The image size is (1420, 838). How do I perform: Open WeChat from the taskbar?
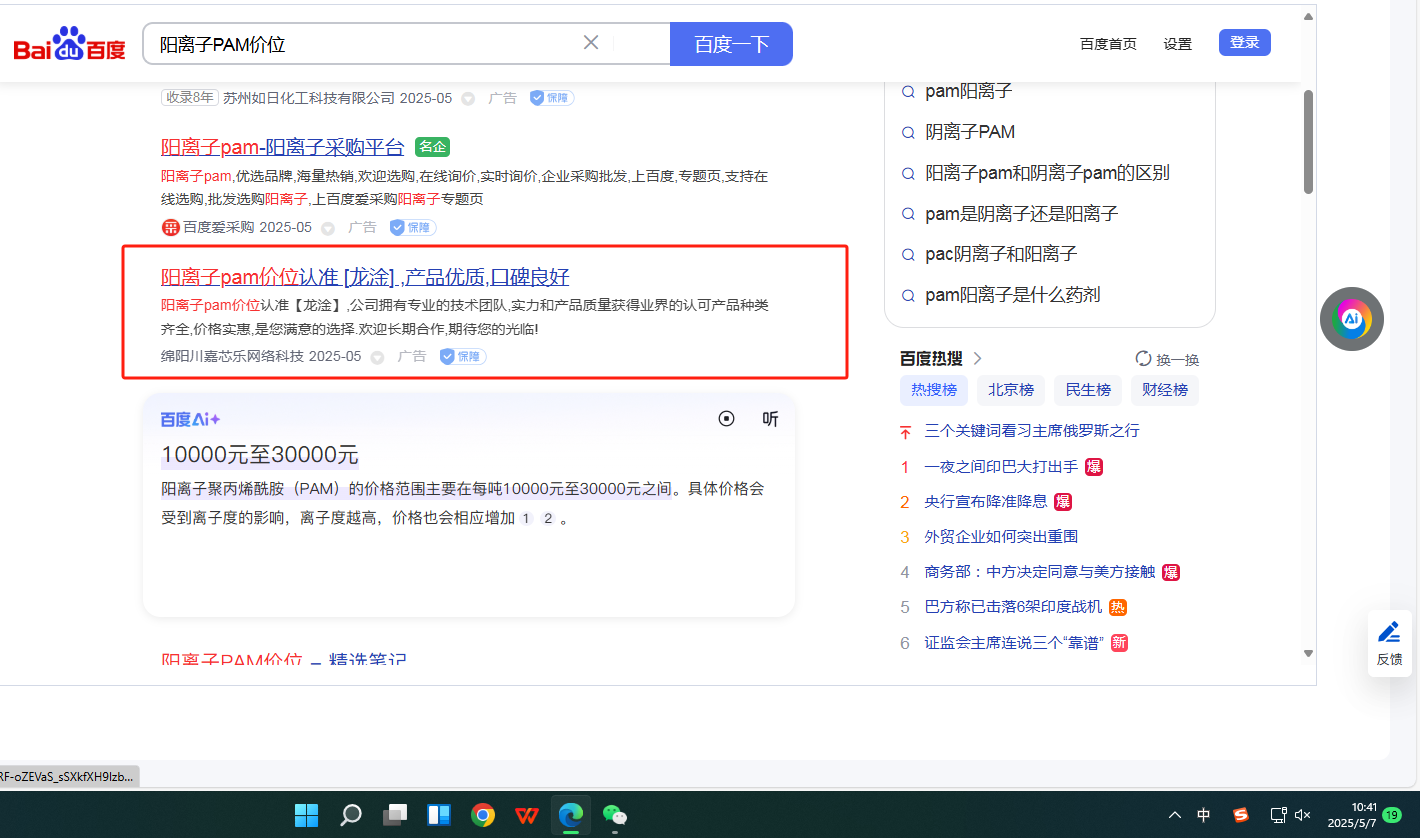615,815
